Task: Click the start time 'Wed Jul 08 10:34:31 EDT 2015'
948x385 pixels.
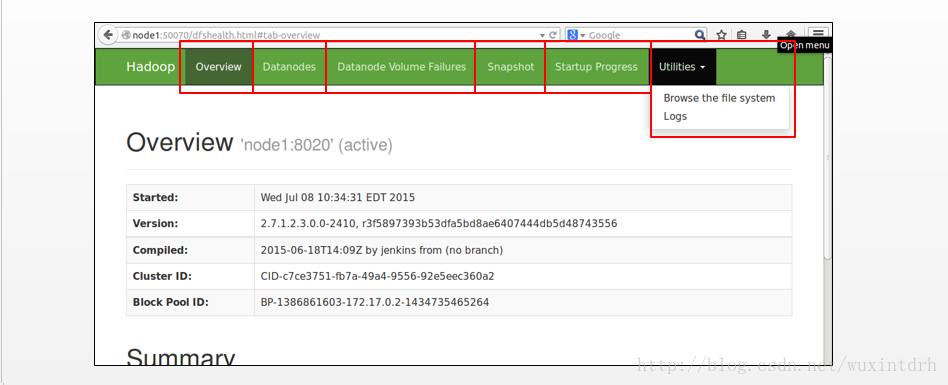Action: (x=338, y=198)
